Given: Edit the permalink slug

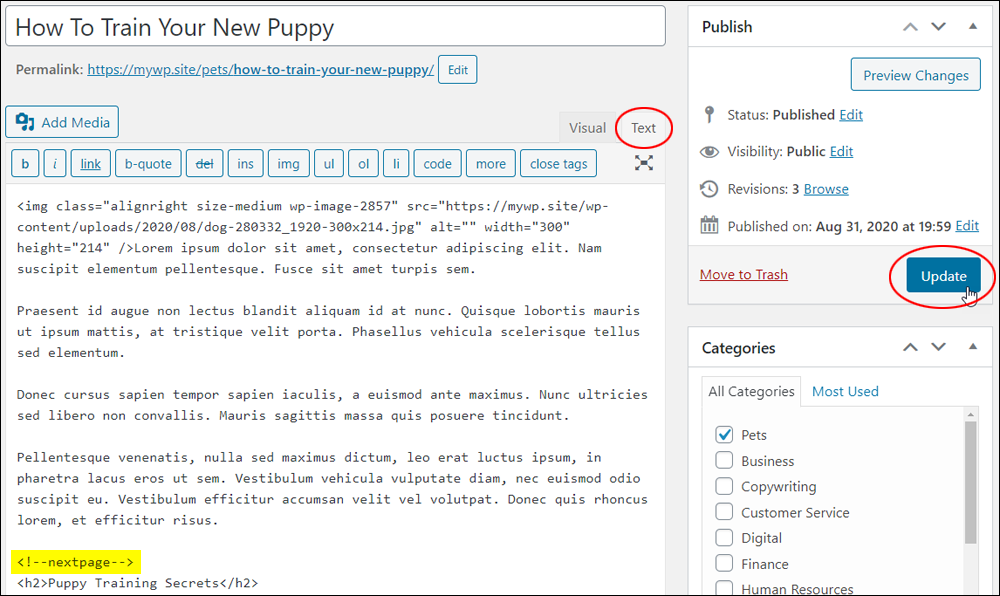Looking at the screenshot, I should (x=457, y=70).
